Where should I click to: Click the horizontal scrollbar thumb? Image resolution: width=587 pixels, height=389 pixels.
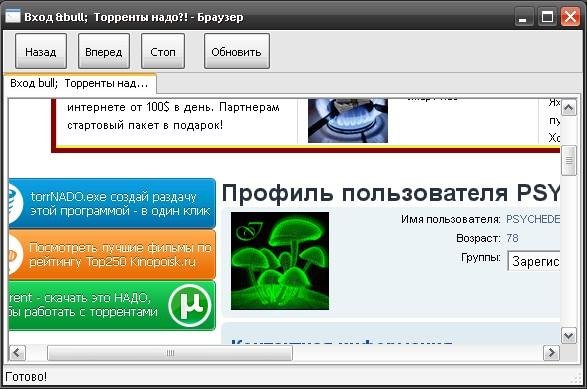click(x=170, y=353)
